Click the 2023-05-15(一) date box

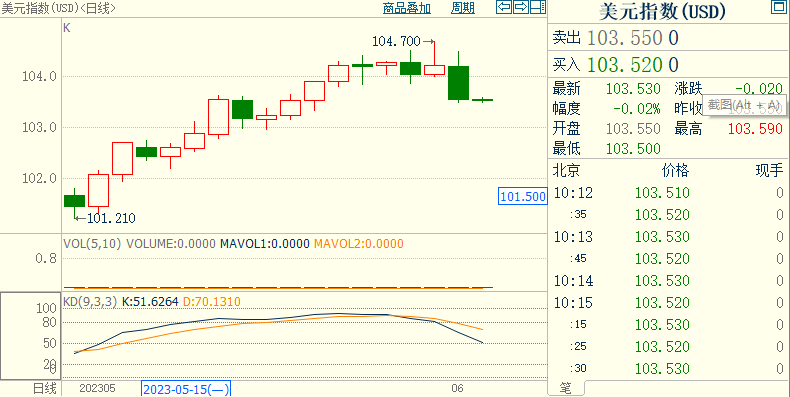(x=186, y=389)
